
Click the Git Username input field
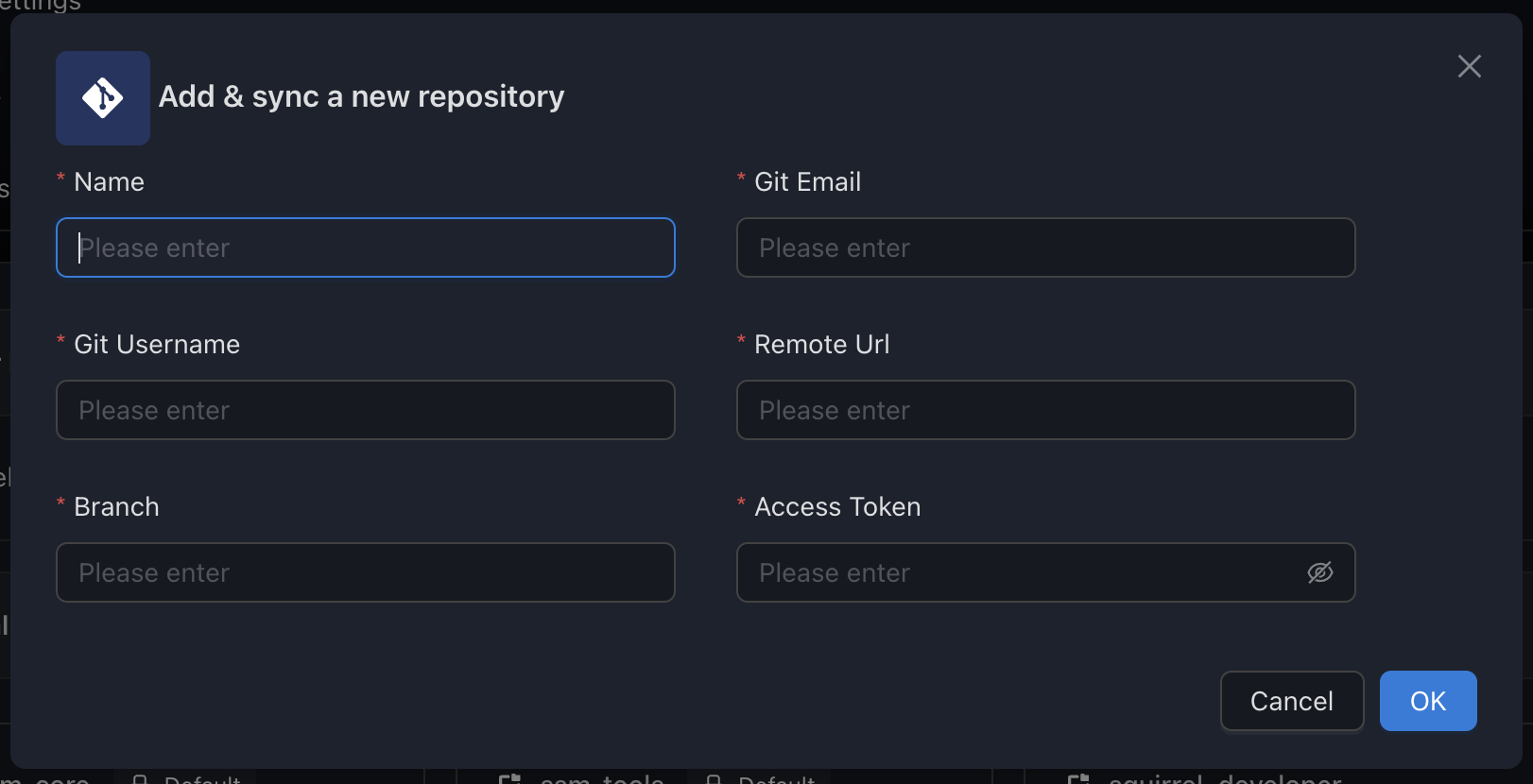click(x=366, y=410)
